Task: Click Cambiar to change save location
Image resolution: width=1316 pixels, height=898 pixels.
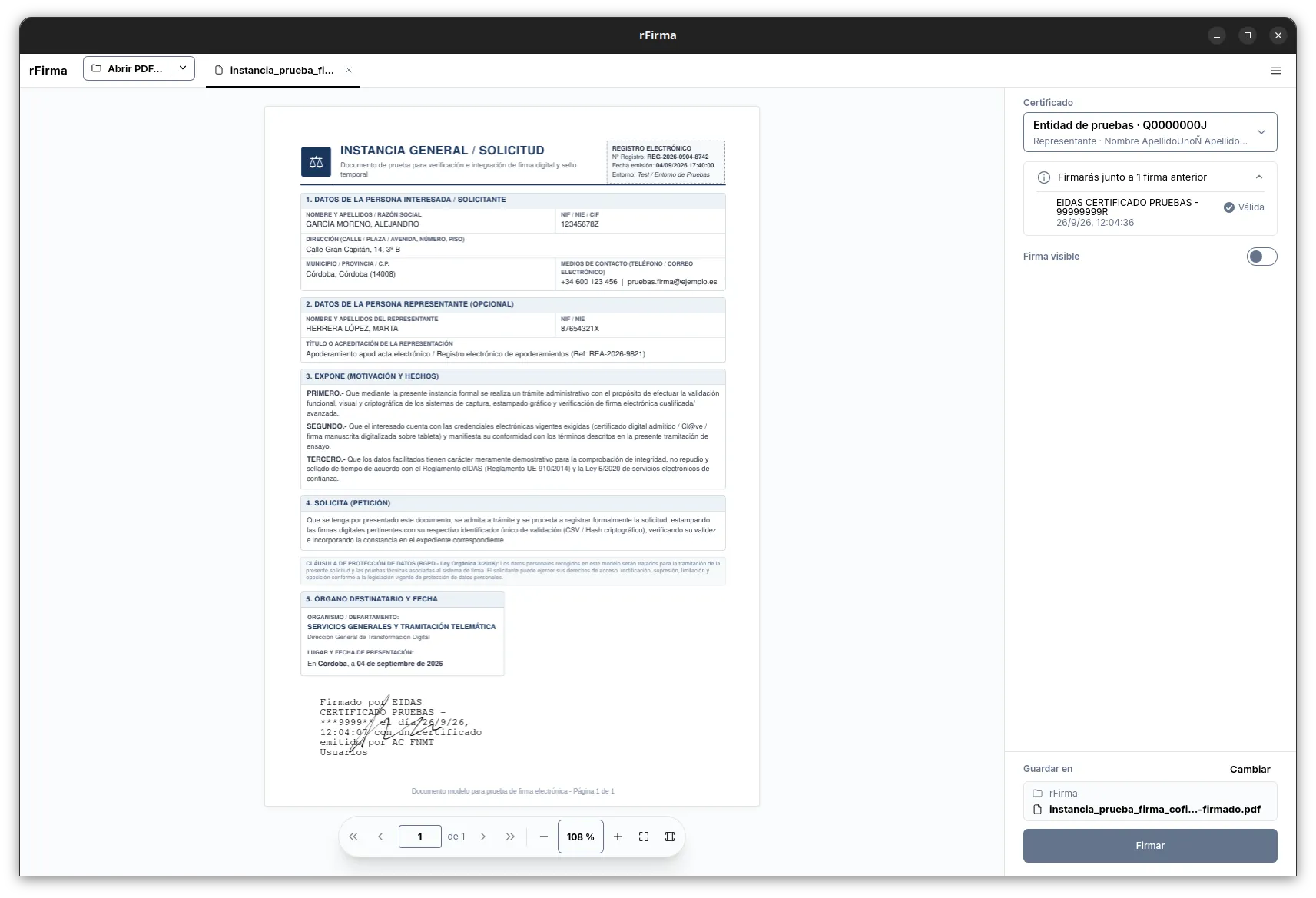Action: coord(1250,770)
